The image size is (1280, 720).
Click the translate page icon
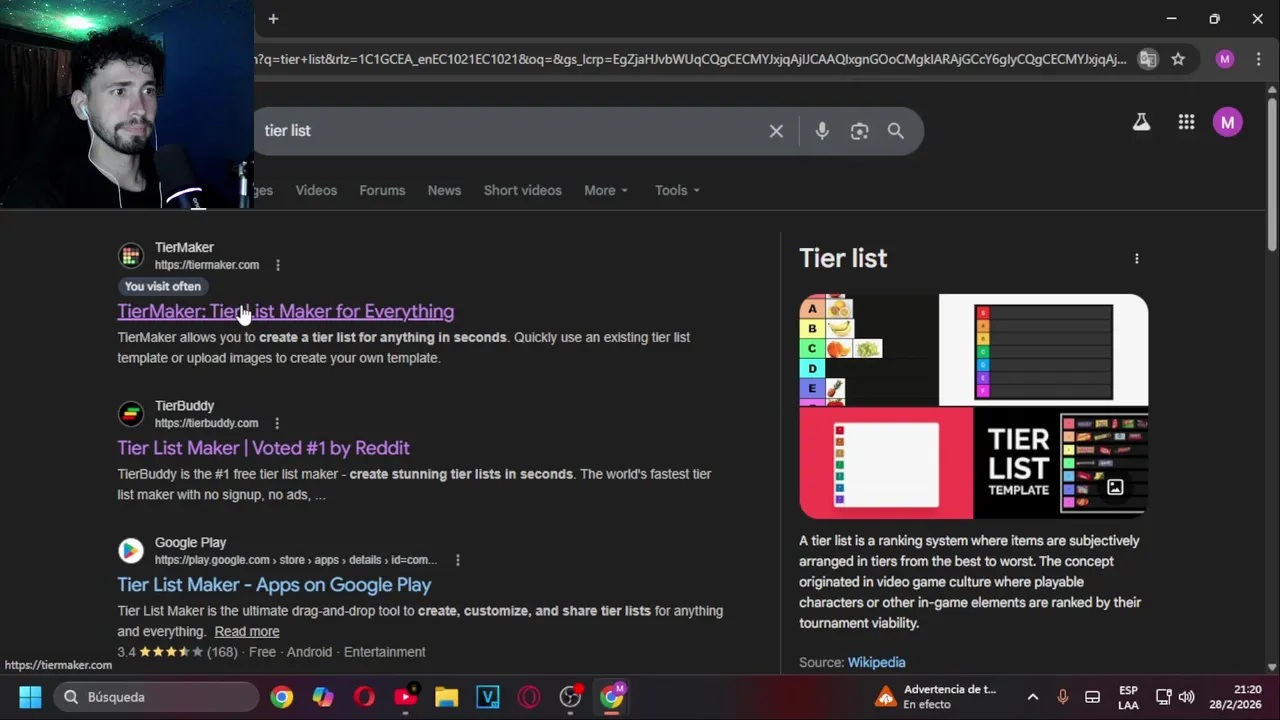1148,59
